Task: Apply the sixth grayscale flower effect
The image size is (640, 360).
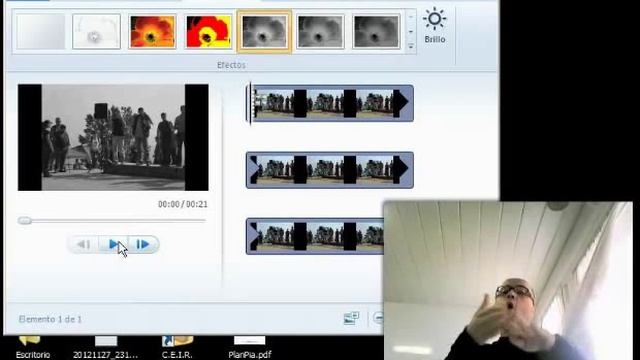Action: (320, 32)
